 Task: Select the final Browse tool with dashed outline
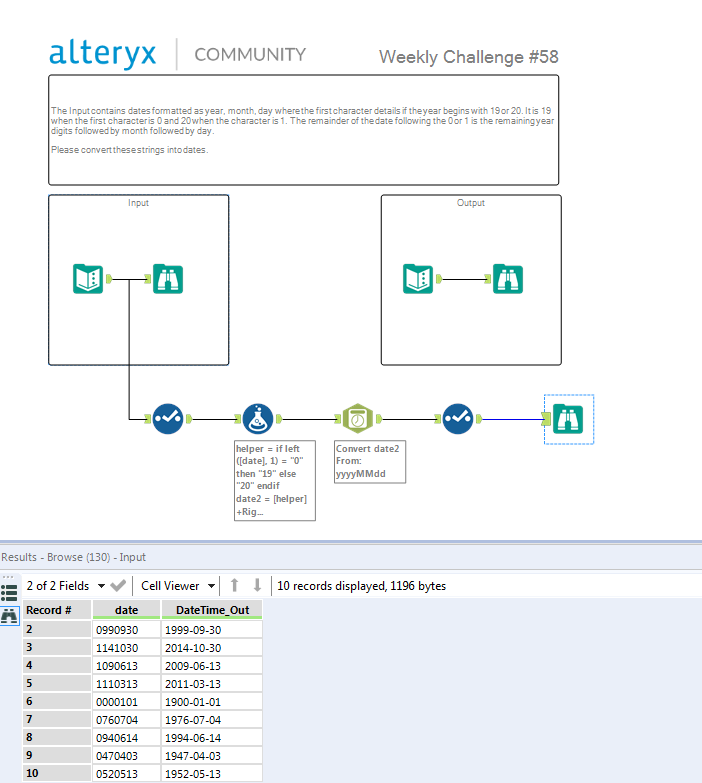pos(568,419)
